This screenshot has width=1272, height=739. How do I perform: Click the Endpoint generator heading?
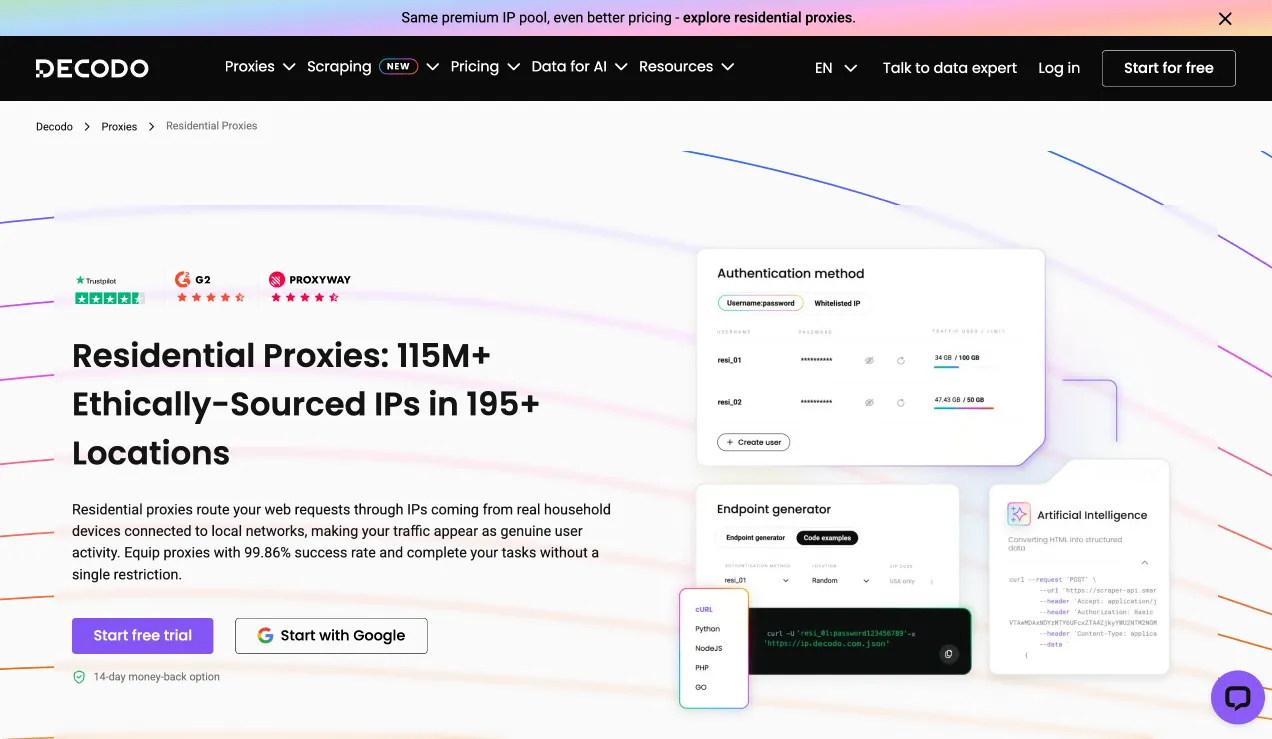[774, 509]
